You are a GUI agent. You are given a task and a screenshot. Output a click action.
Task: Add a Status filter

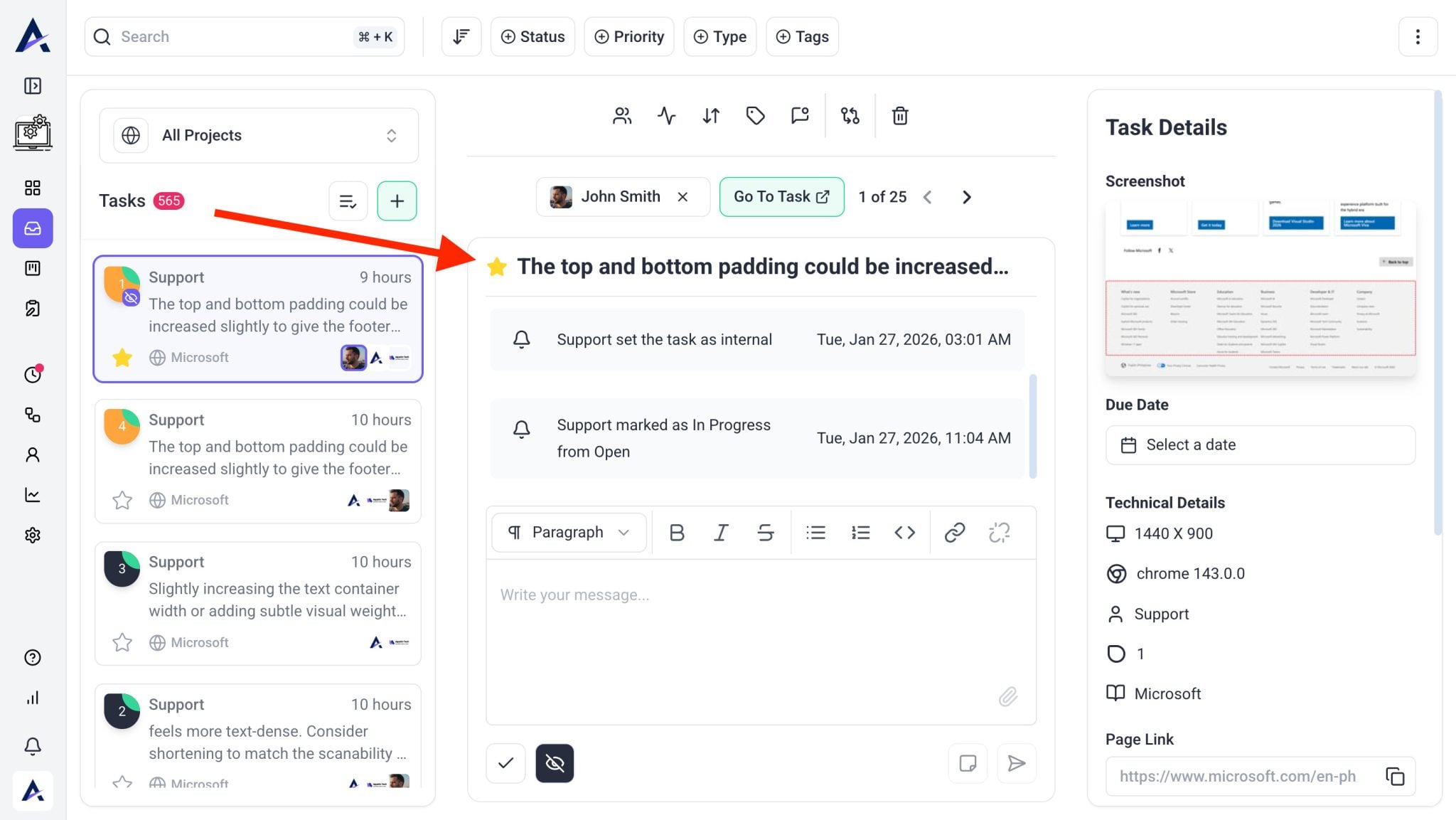532,37
